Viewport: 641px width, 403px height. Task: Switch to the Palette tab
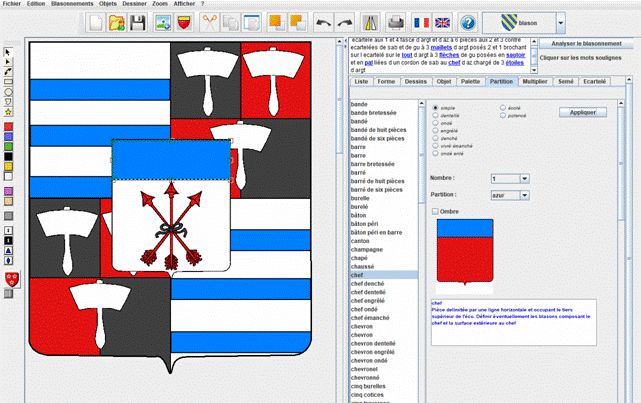[x=470, y=81]
